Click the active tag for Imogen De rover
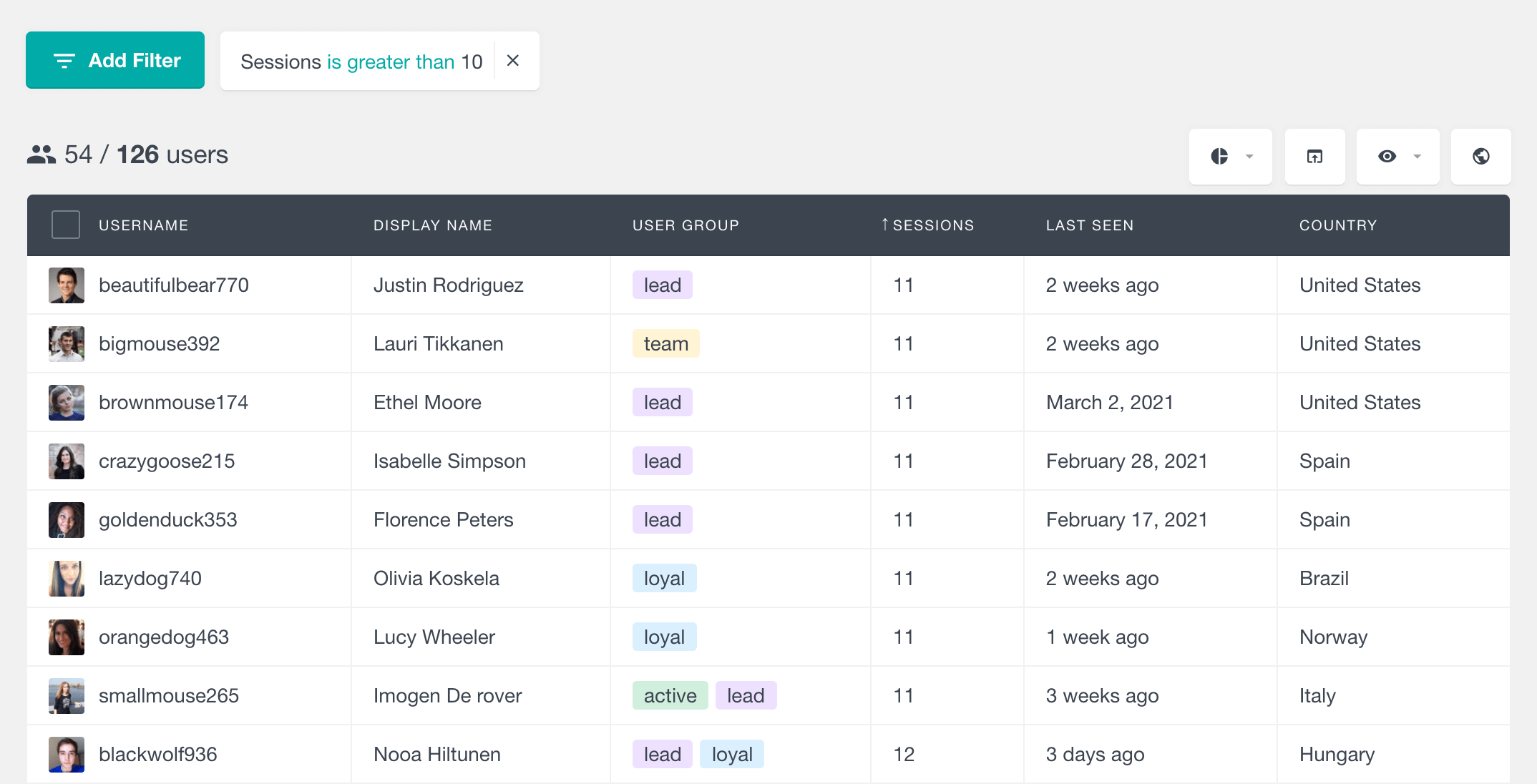The height and width of the screenshot is (784, 1537). point(670,695)
